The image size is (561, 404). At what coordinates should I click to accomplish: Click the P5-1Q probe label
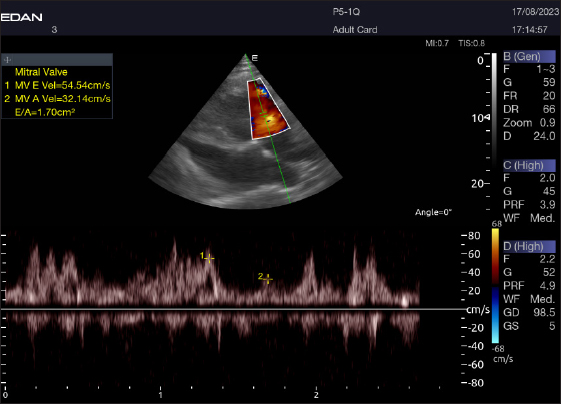point(346,12)
